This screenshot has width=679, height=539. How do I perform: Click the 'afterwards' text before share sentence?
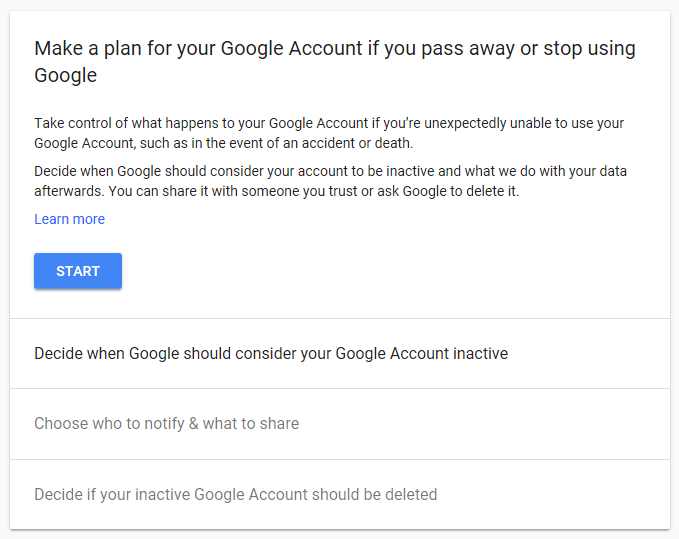point(68,191)
